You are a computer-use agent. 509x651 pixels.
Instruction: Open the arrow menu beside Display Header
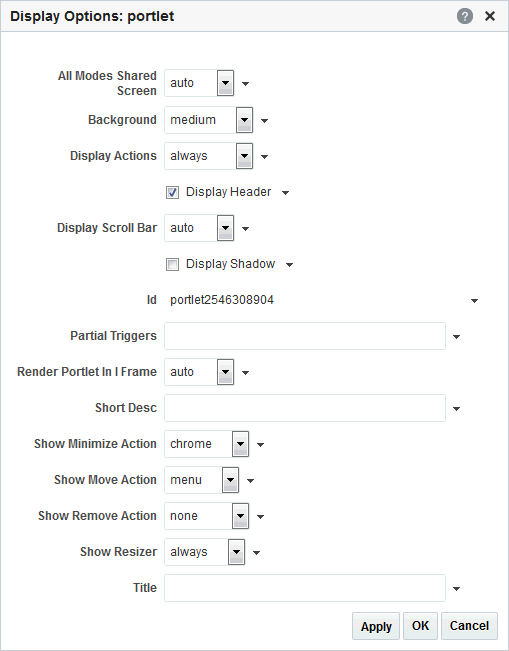tap(285, 193)
